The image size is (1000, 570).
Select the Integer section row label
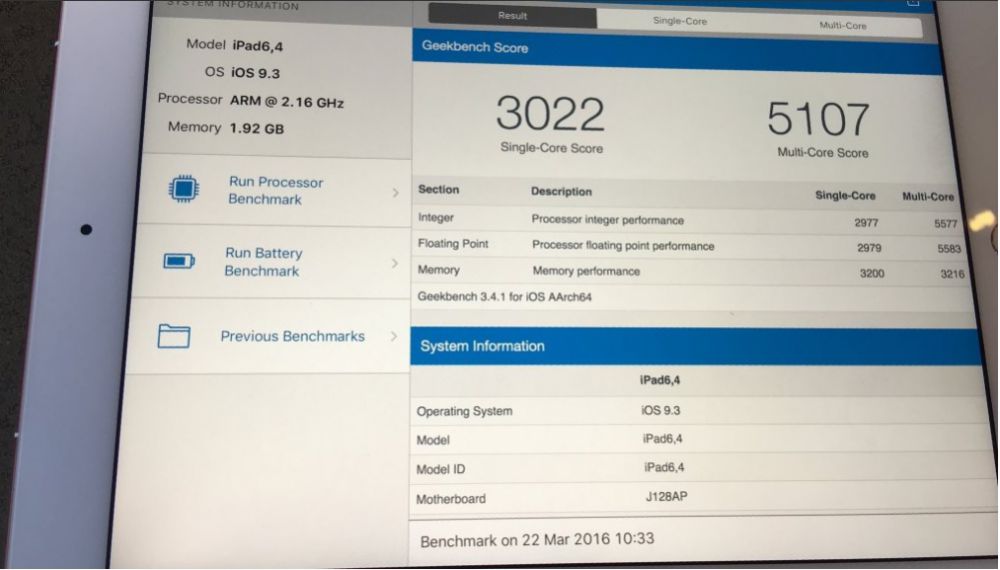pyautogui.click(x=436, y=217)
